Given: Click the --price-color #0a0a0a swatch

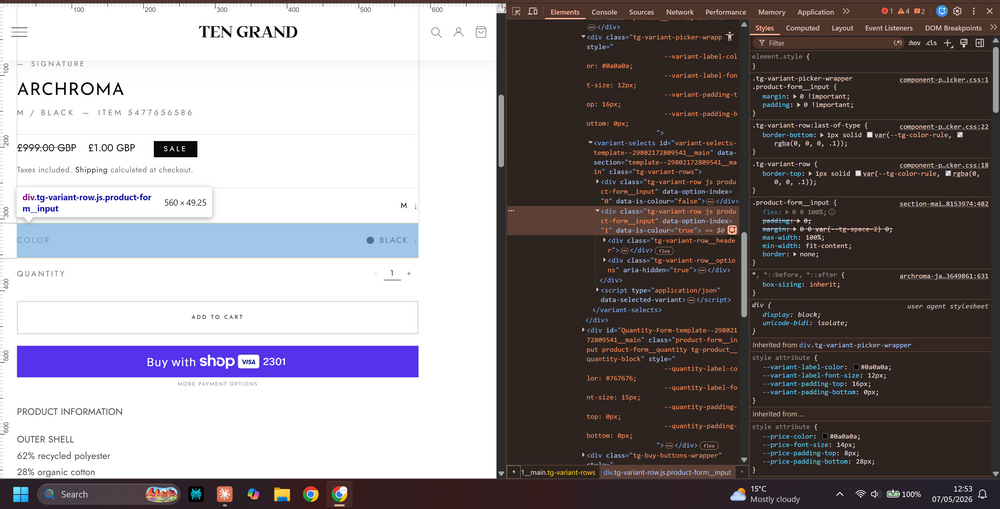Looking at the screenshot, I should click(x=825, y=437).
